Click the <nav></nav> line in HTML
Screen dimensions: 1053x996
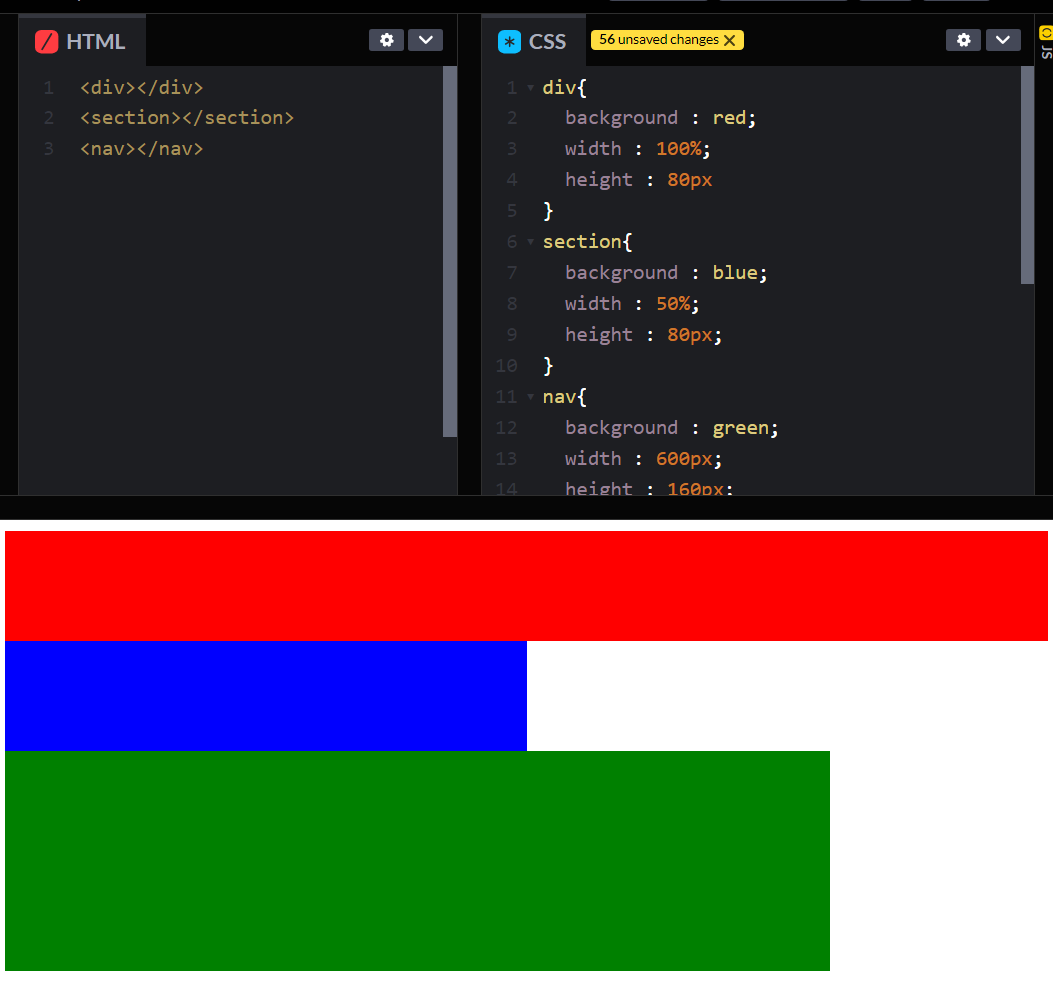click(x=141, y=148)
